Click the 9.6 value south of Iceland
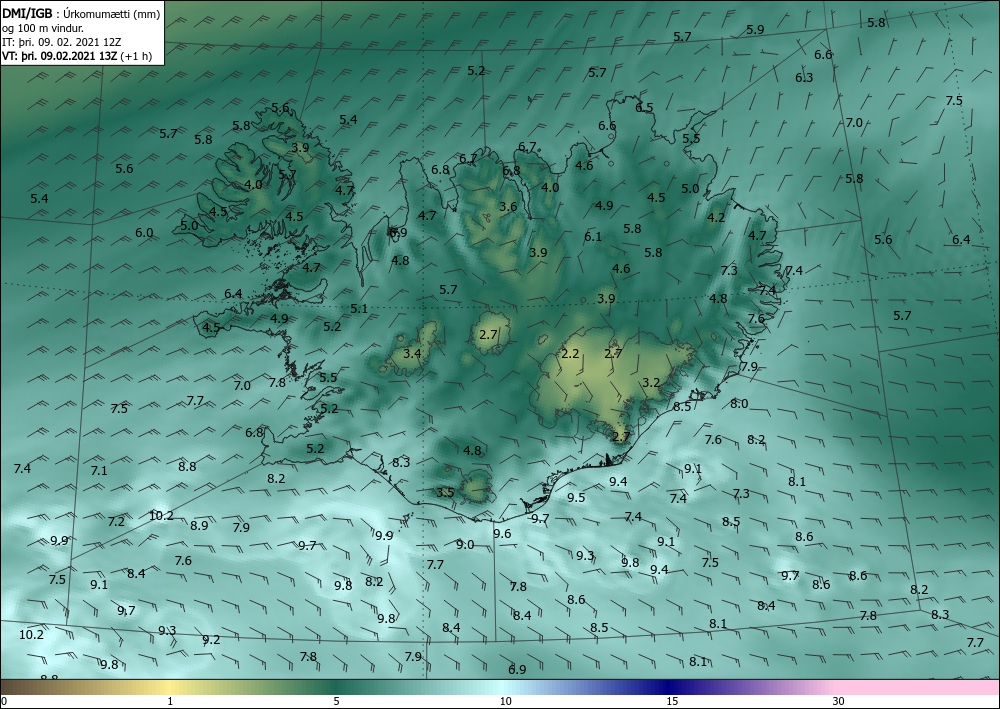The height and width of the screenshot is (709, 1000). [503, 534]
